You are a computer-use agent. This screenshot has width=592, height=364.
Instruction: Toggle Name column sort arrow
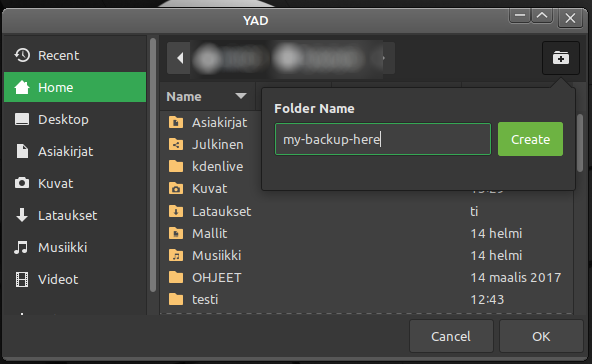point(240,96)
